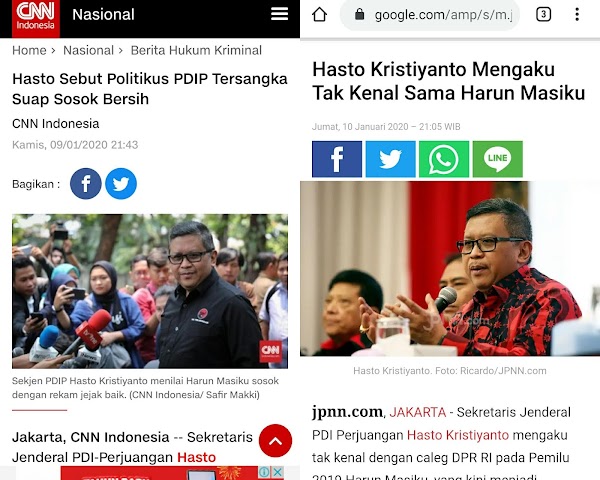This screenshot has height=480, width=600.
Task: Open the Nasional breadcrumb link
Action: click(x=88, y=50)
